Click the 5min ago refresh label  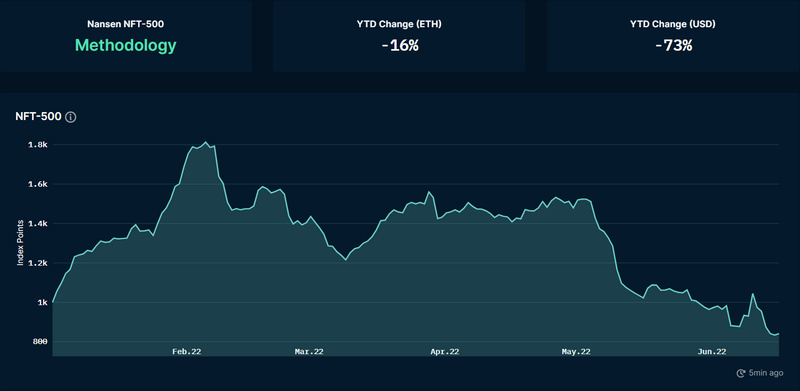pos(766,373)
